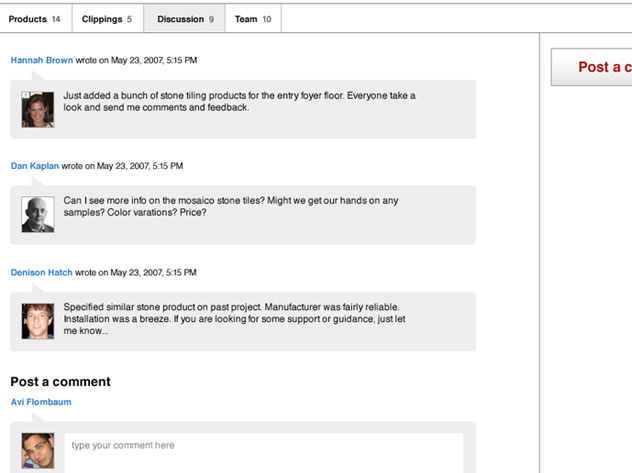Click Avi Flombaum's avatar next to comment box
Screen dimensions: 632x473
point(37,450)
